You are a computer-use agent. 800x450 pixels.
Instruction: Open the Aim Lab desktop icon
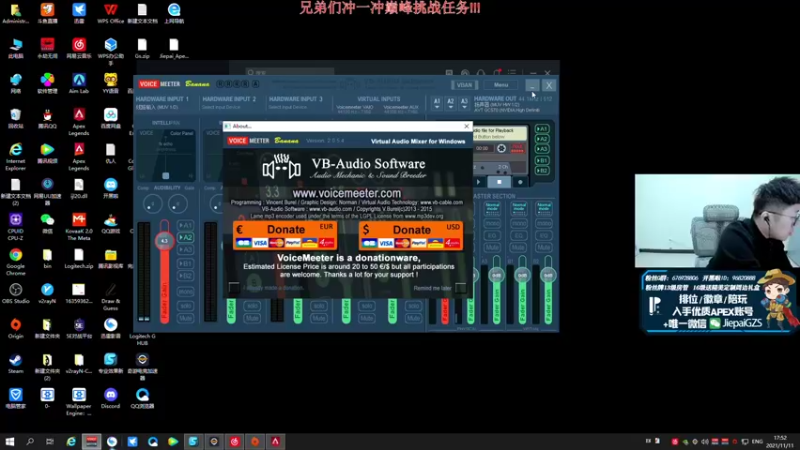coord(79,83)
